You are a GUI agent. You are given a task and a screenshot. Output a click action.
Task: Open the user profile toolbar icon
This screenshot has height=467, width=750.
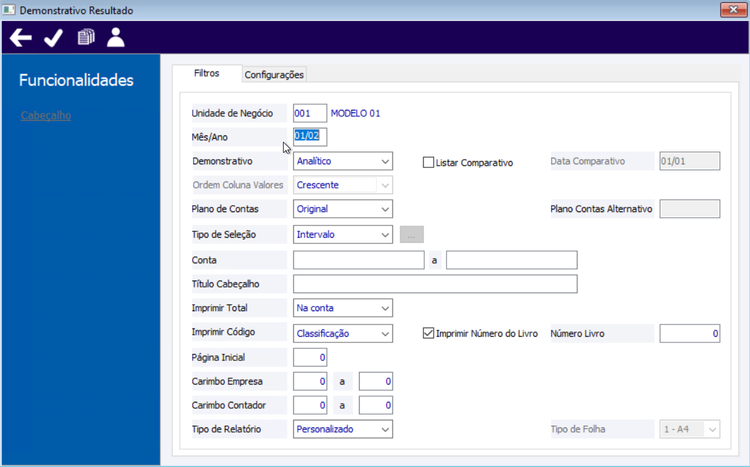[115, 37]
